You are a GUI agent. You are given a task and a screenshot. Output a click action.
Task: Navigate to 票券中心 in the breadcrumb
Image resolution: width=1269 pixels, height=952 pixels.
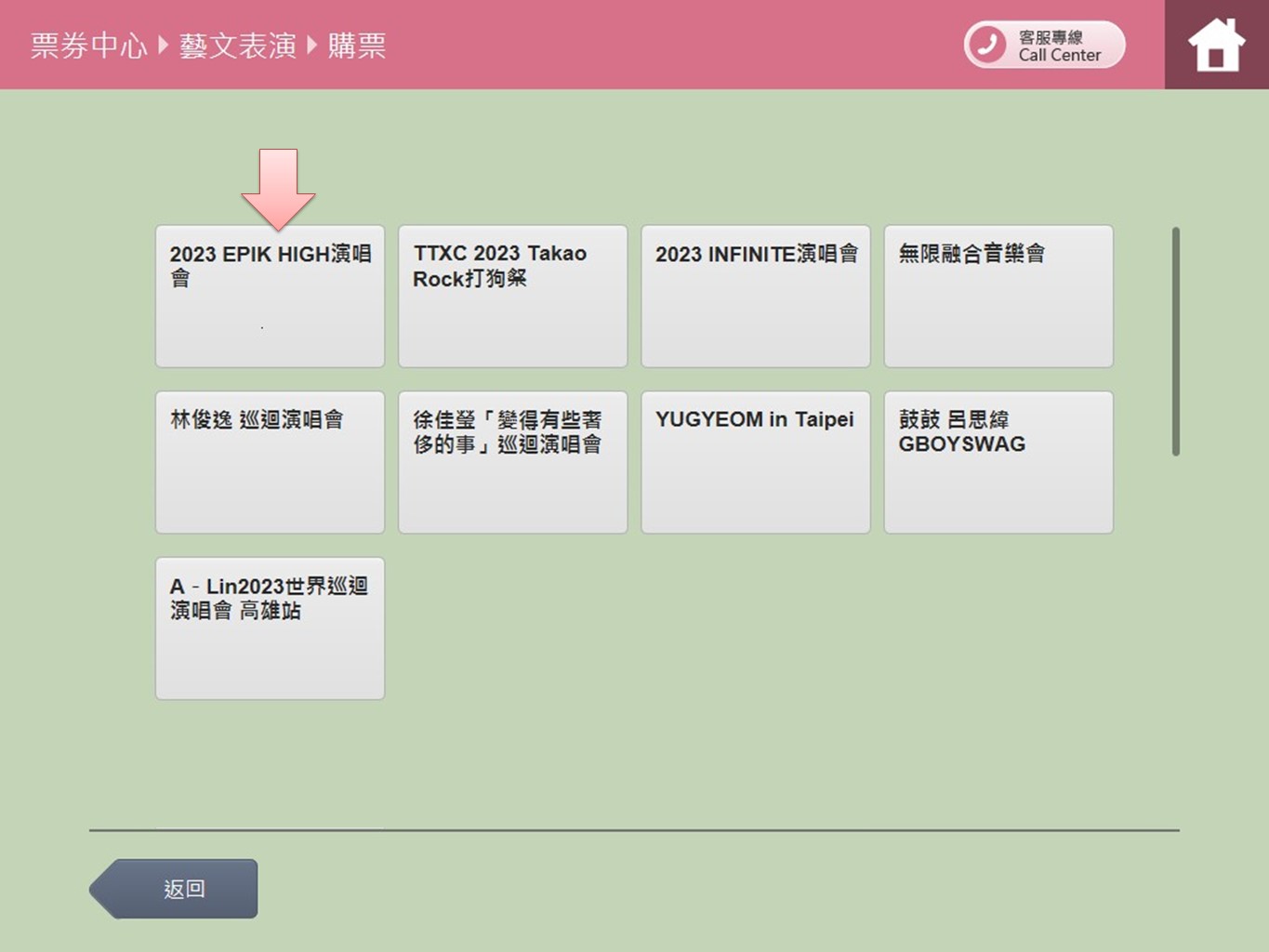tap(88, 46)
